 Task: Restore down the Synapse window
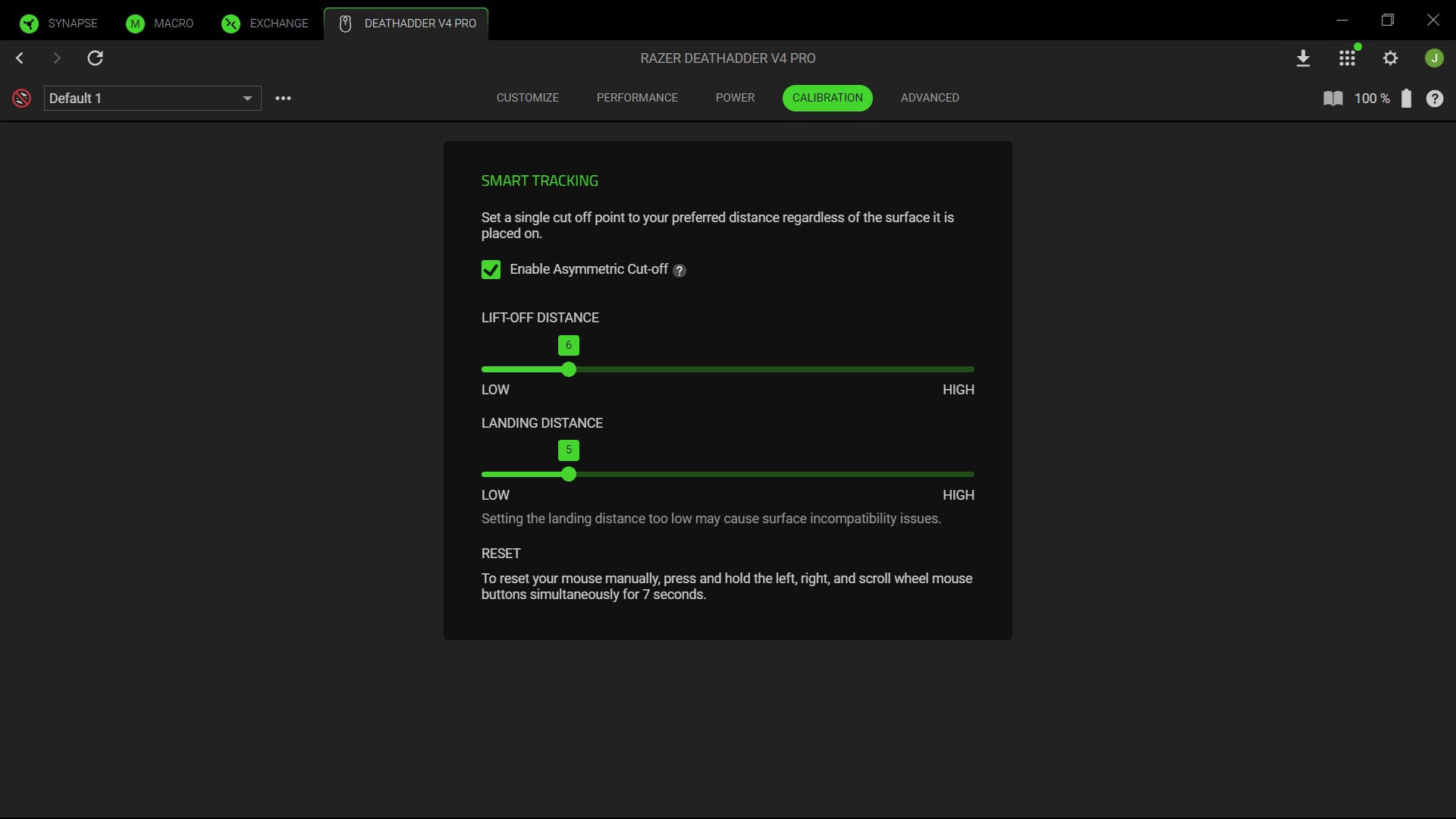coord(1388,20)
